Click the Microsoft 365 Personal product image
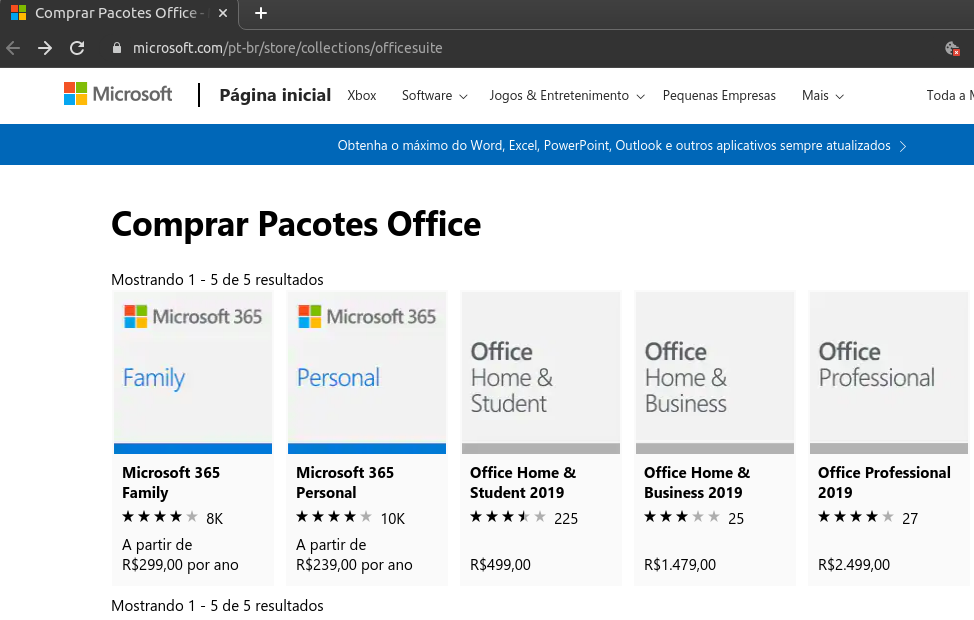The image size is (974, 620). (x=366, y=370)
